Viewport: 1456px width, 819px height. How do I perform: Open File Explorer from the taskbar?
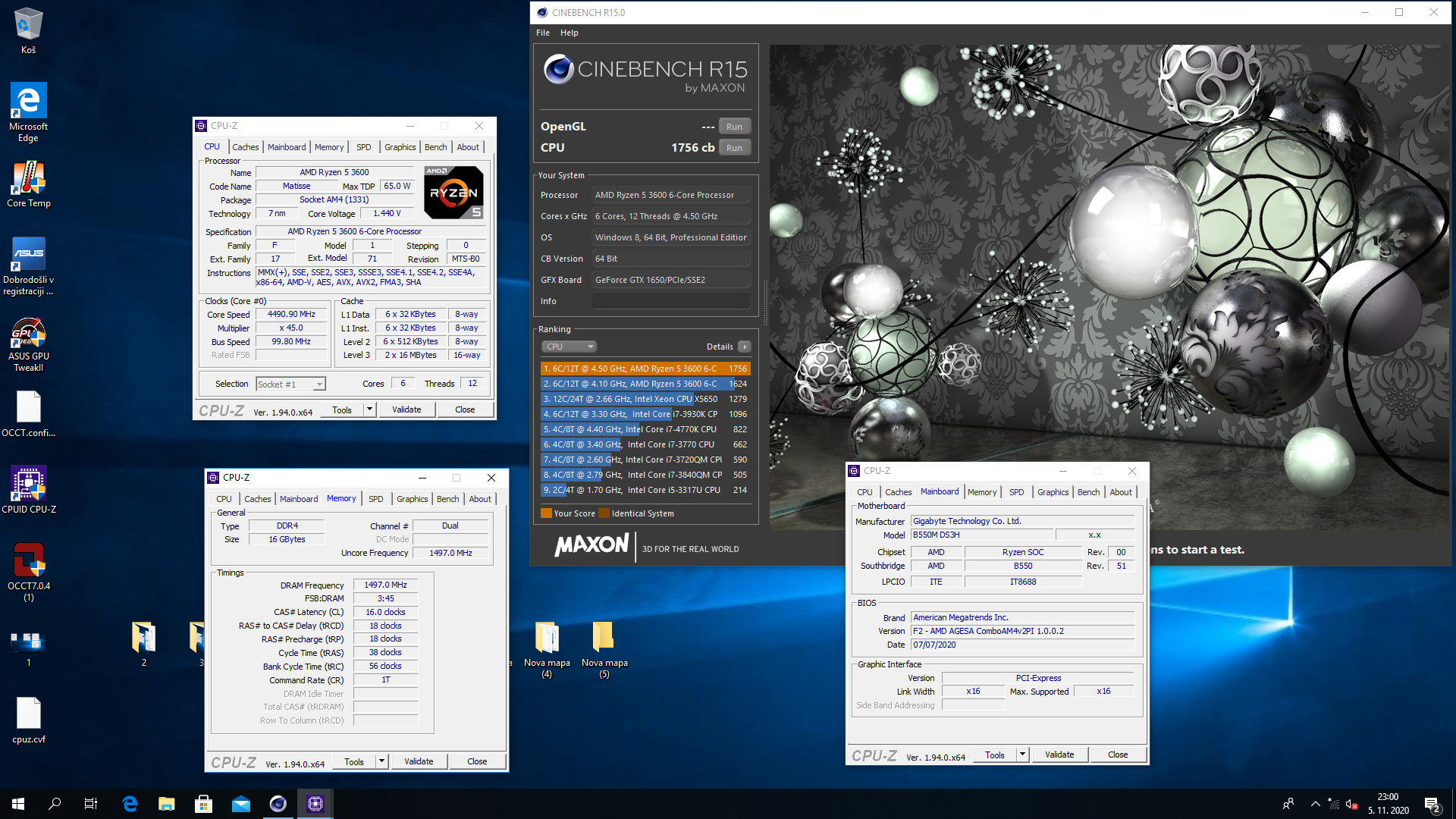pos(167,804)
